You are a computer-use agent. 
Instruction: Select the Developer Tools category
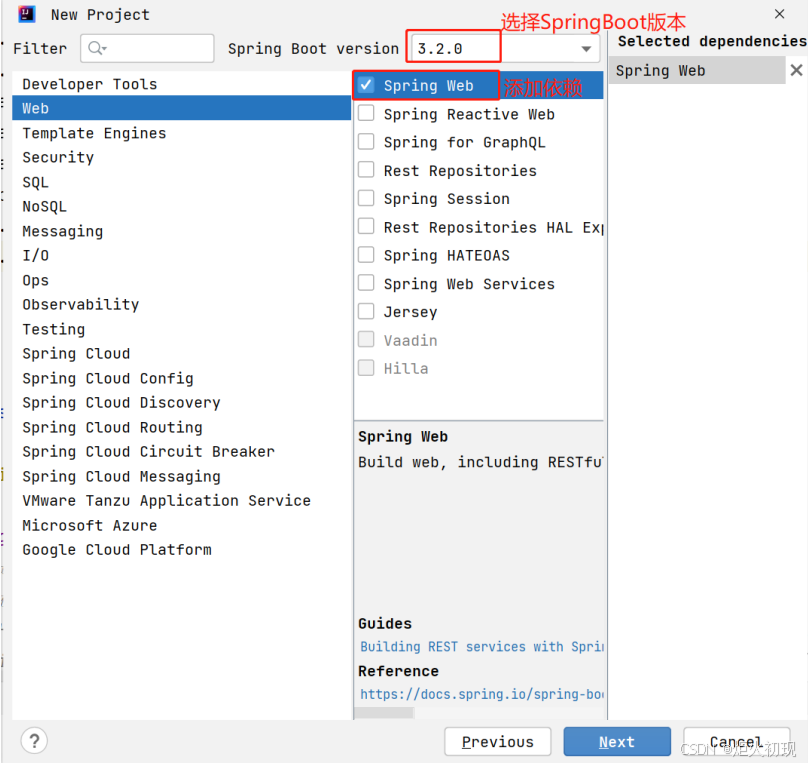tap(181, 84)
